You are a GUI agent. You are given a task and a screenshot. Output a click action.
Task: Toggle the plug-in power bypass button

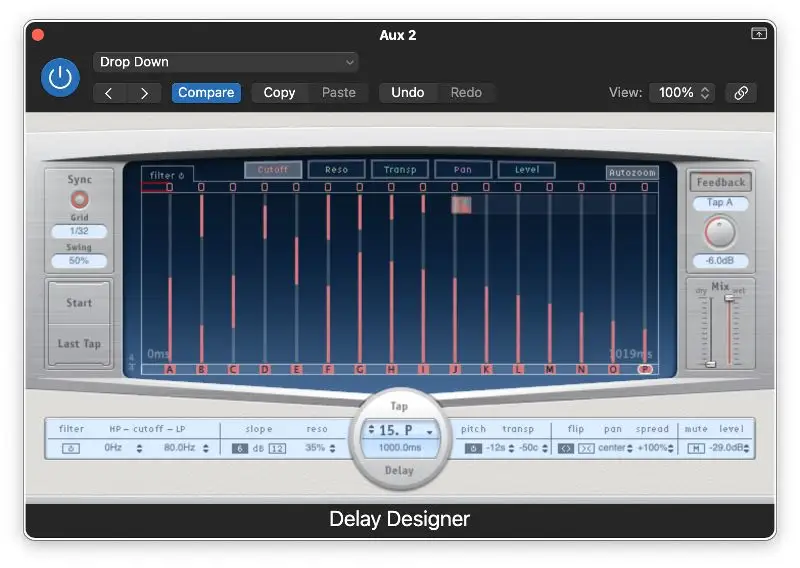coord(60,78)
